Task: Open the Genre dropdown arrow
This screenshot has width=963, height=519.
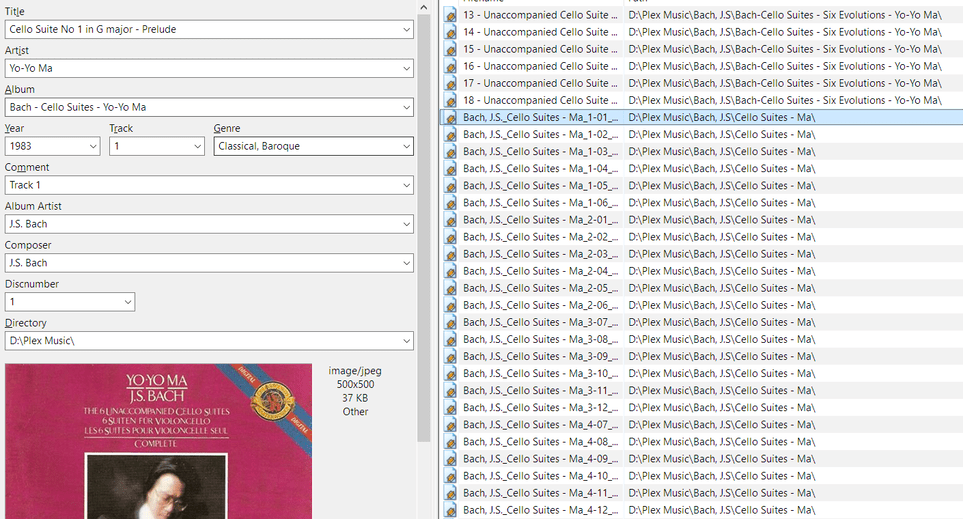Action: point(406,146)
